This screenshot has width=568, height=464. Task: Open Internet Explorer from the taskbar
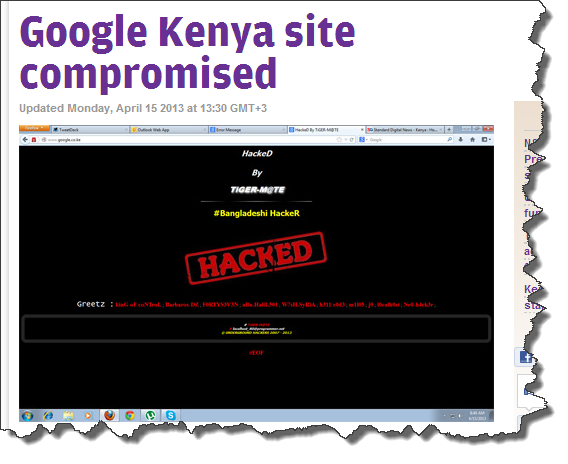click(48, 415)
